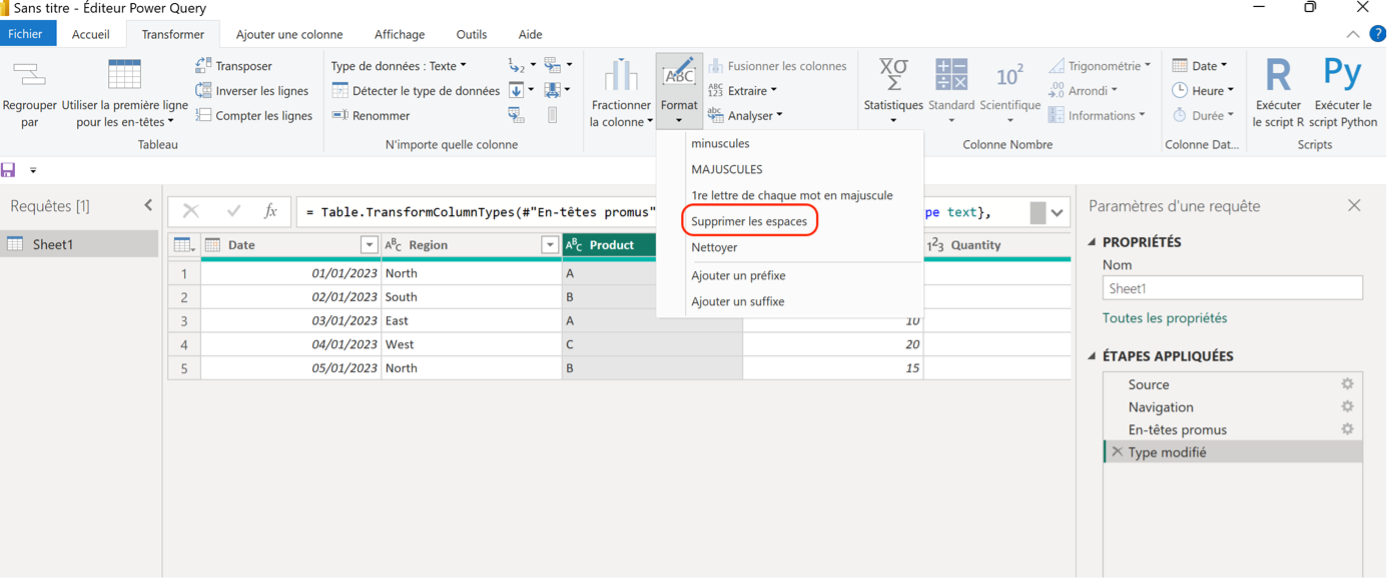Click the fx formula button

tap(270, 212)
